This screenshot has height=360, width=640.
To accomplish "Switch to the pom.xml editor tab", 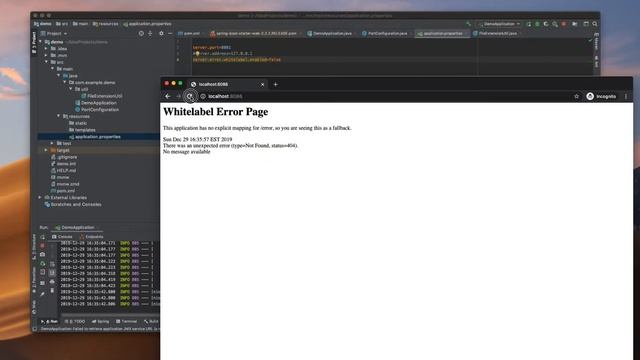I will pos(189,33).
